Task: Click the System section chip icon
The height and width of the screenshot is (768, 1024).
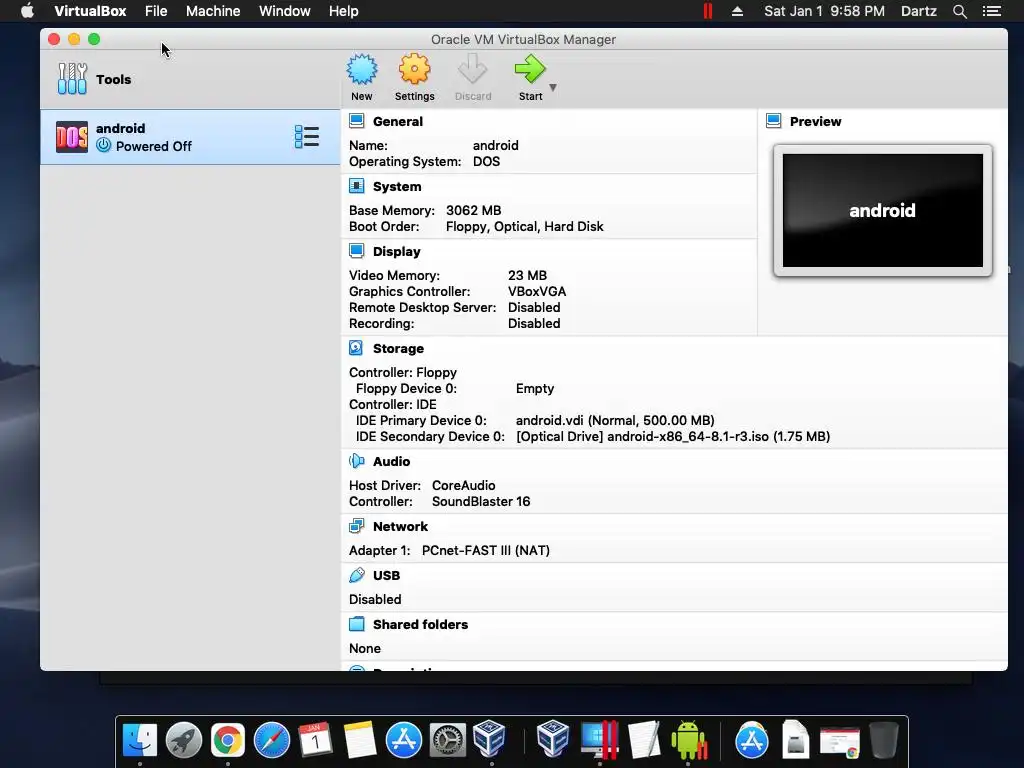Action: 357,186
